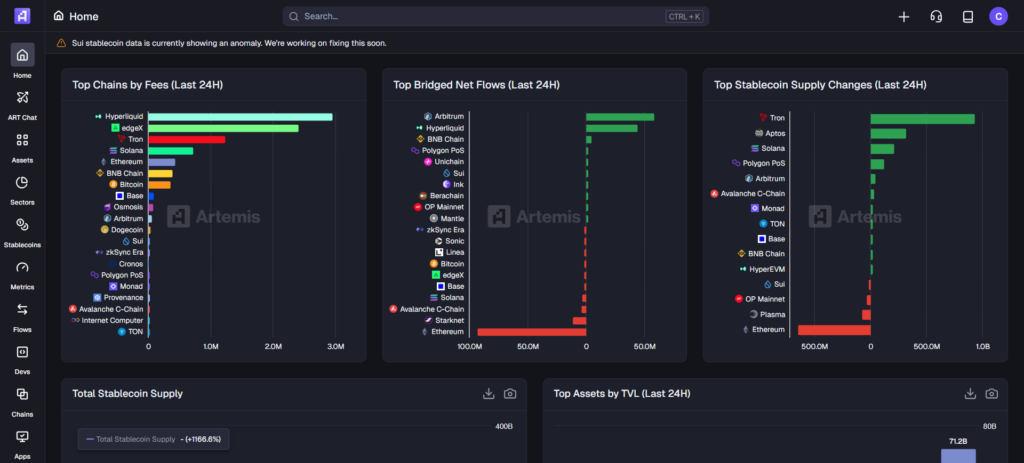Image resolution: width=1024 pixels, height=463 pixels.
Task: Open the headset support icon
Action: click(x=936, y=16)
